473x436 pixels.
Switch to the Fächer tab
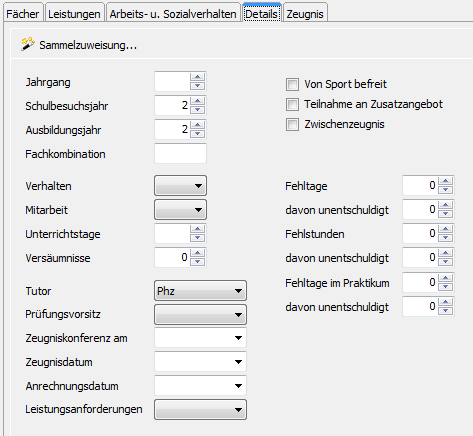click(x=23, y=14)
